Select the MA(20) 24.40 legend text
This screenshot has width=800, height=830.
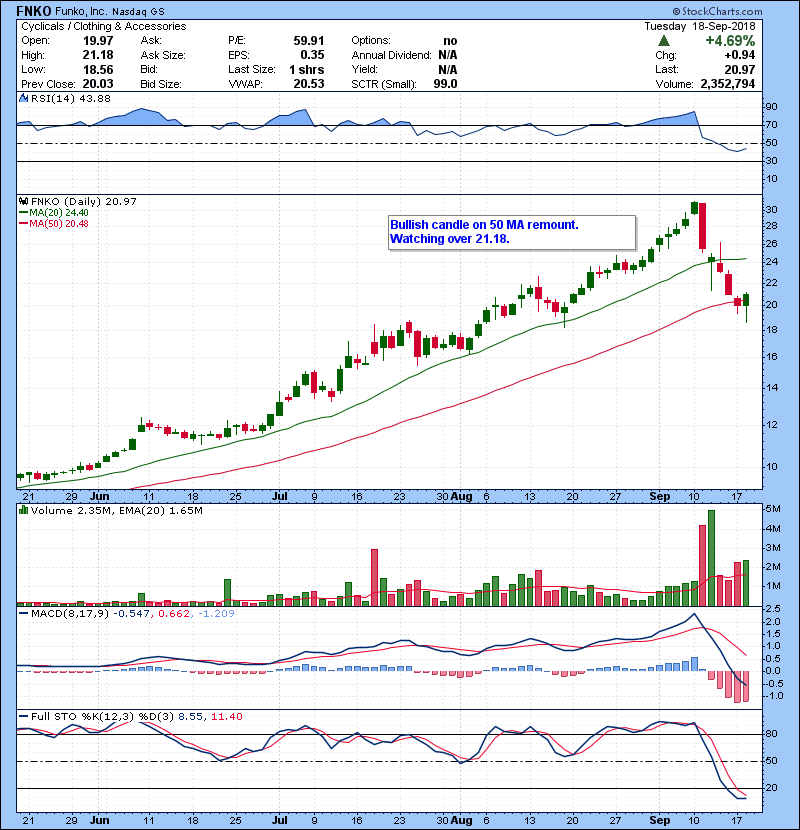click(59, 213)
